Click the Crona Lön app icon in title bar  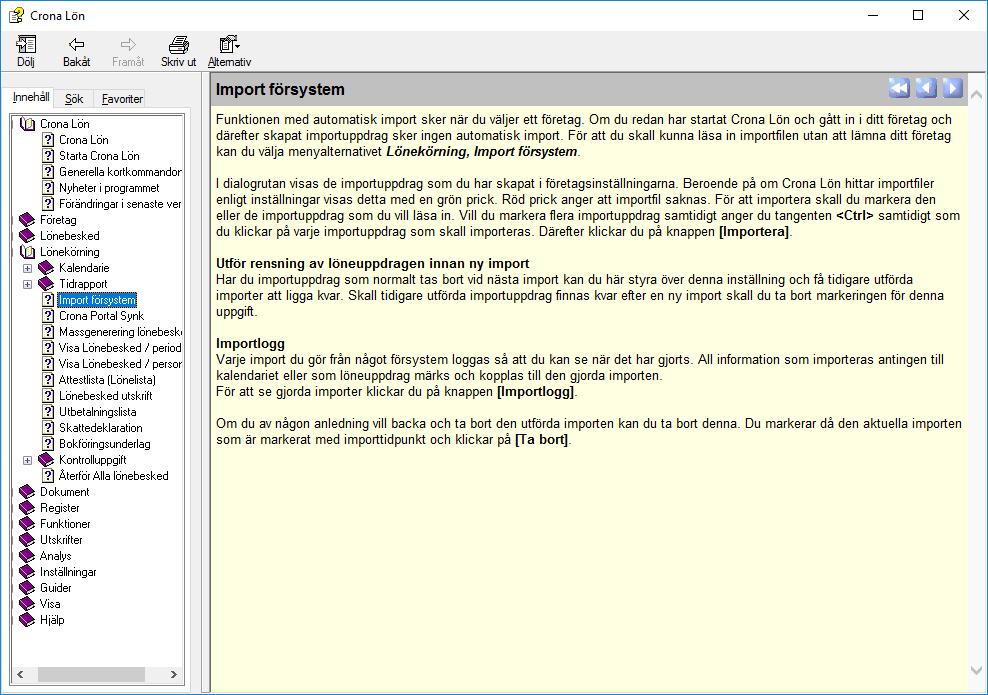click(x=16, y=15)
